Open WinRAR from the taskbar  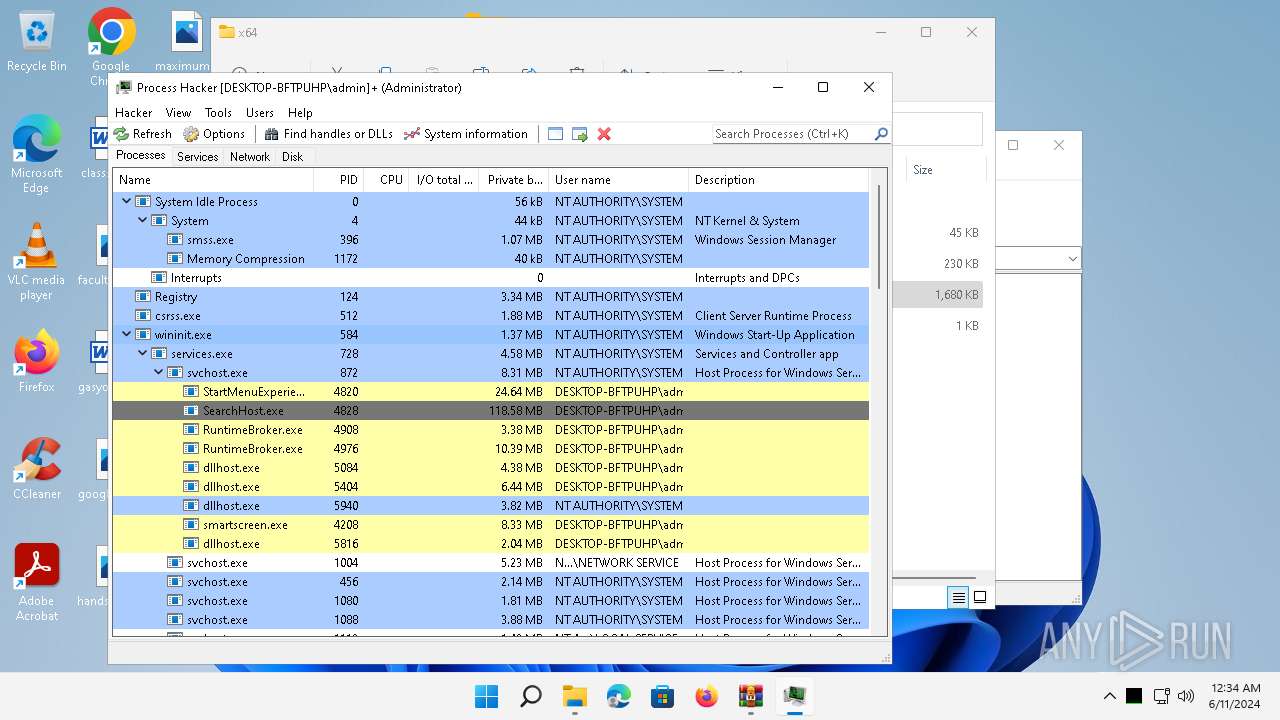(751, 696)
